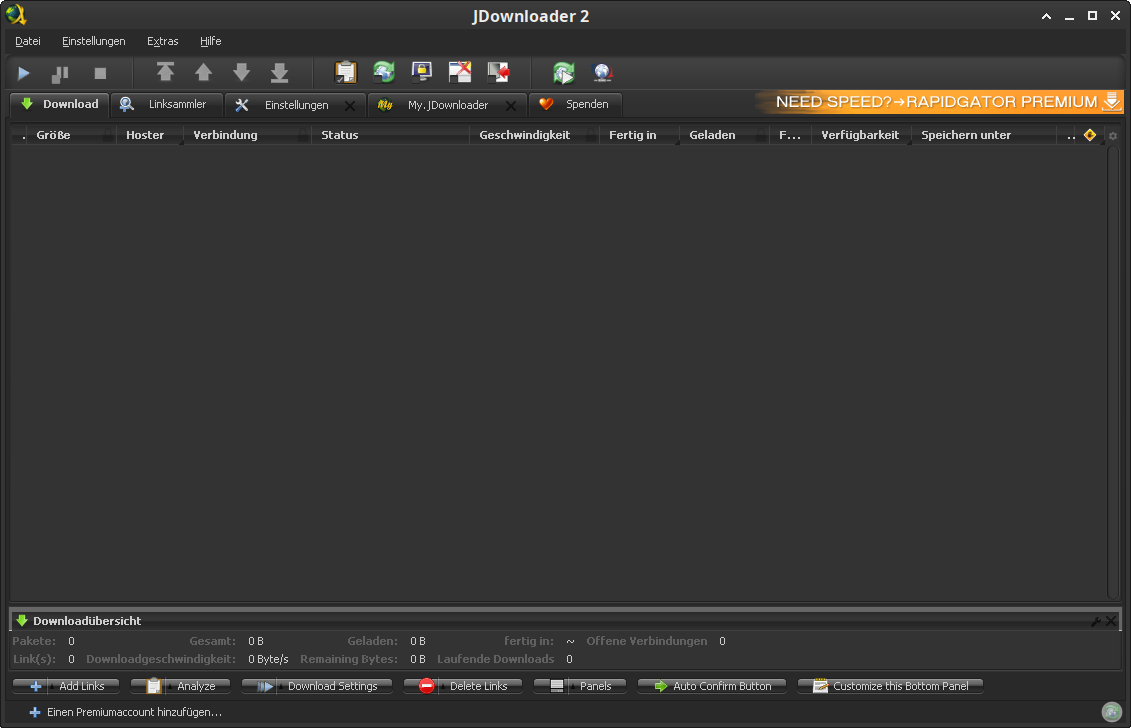Switch to the Download tab
The image size is (1131, 728).
click(x=60, y=105)
